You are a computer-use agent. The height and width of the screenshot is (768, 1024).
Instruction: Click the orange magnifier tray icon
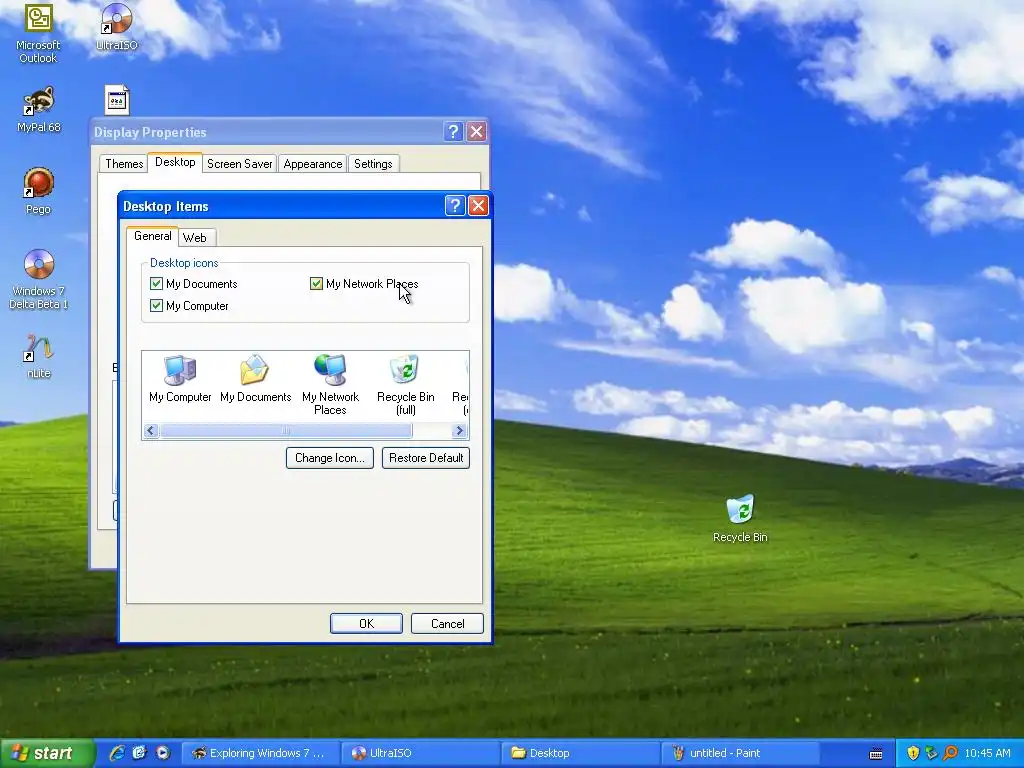950,753
